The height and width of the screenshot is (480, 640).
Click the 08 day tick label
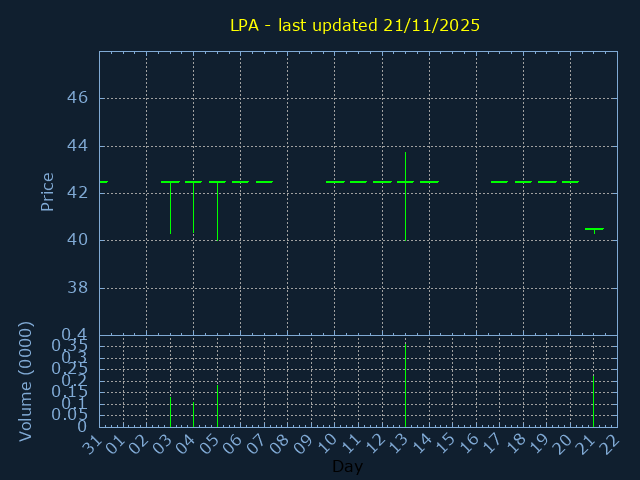pos(281,444)
